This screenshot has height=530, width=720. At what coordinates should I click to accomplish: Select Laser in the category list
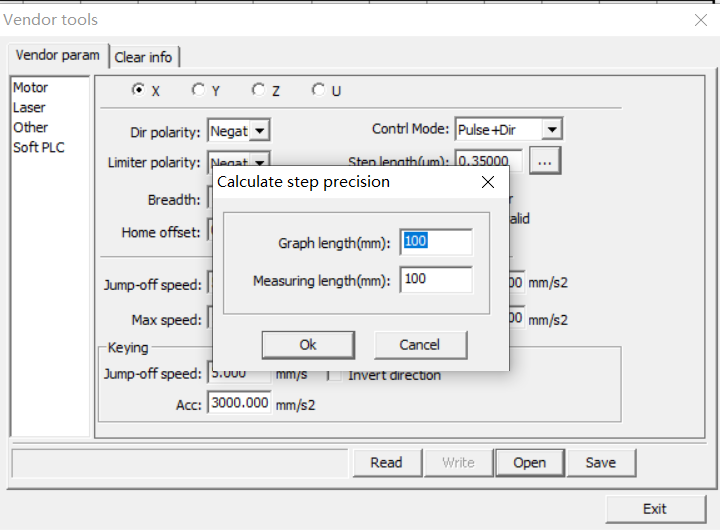click(29, 107)
